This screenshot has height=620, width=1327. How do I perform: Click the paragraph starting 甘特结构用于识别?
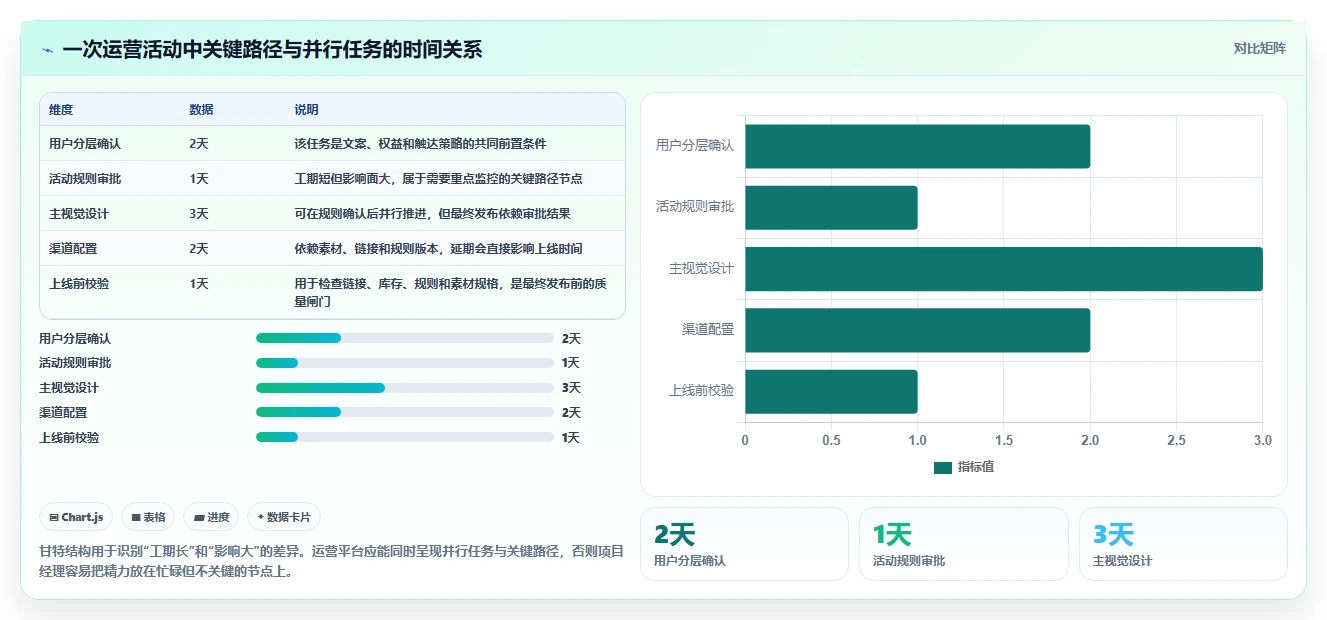331,562
